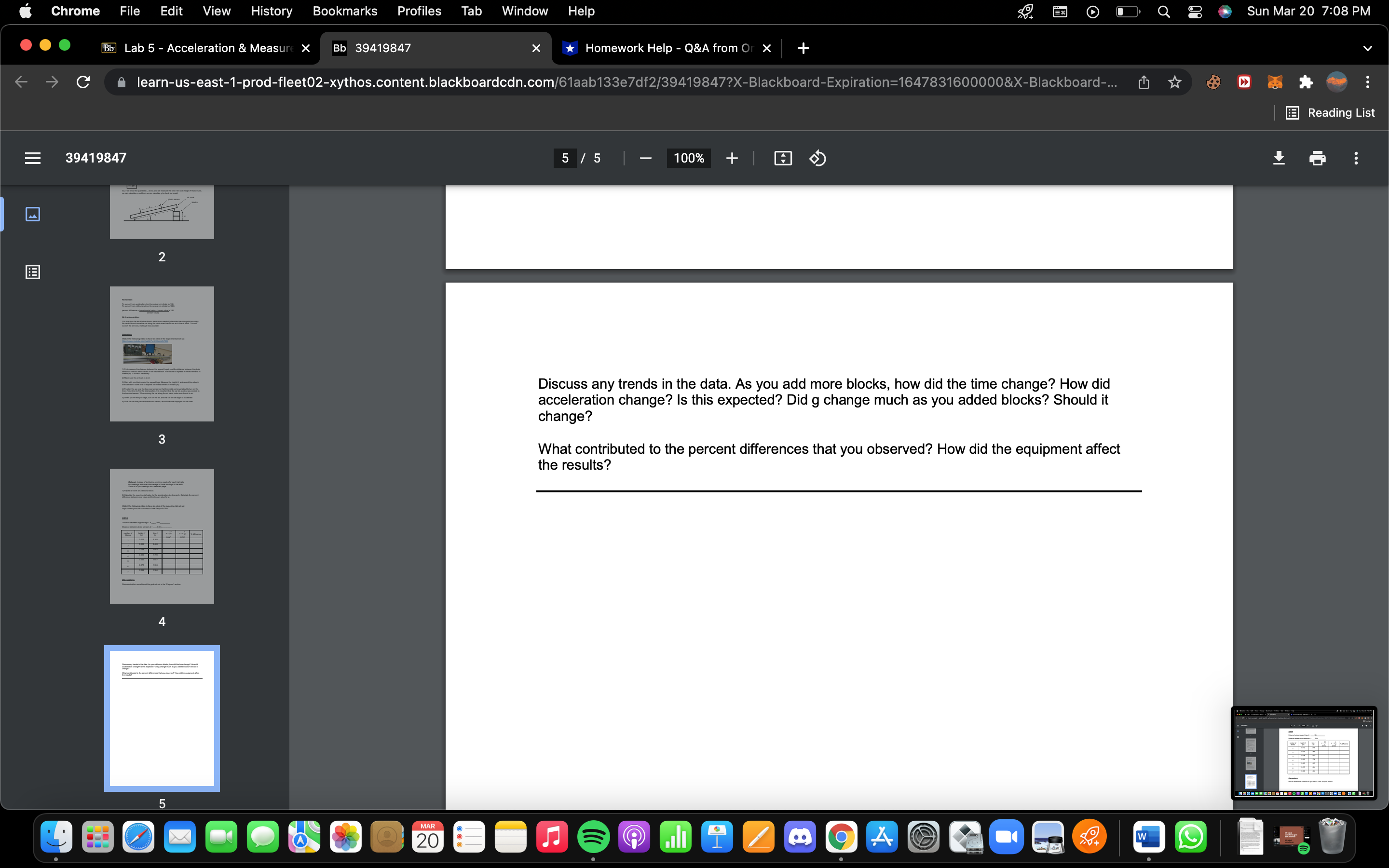The width and height of the screenshot is (1389, 868).
Task: Open the Reading List button
Action: tap(1330, 112)
